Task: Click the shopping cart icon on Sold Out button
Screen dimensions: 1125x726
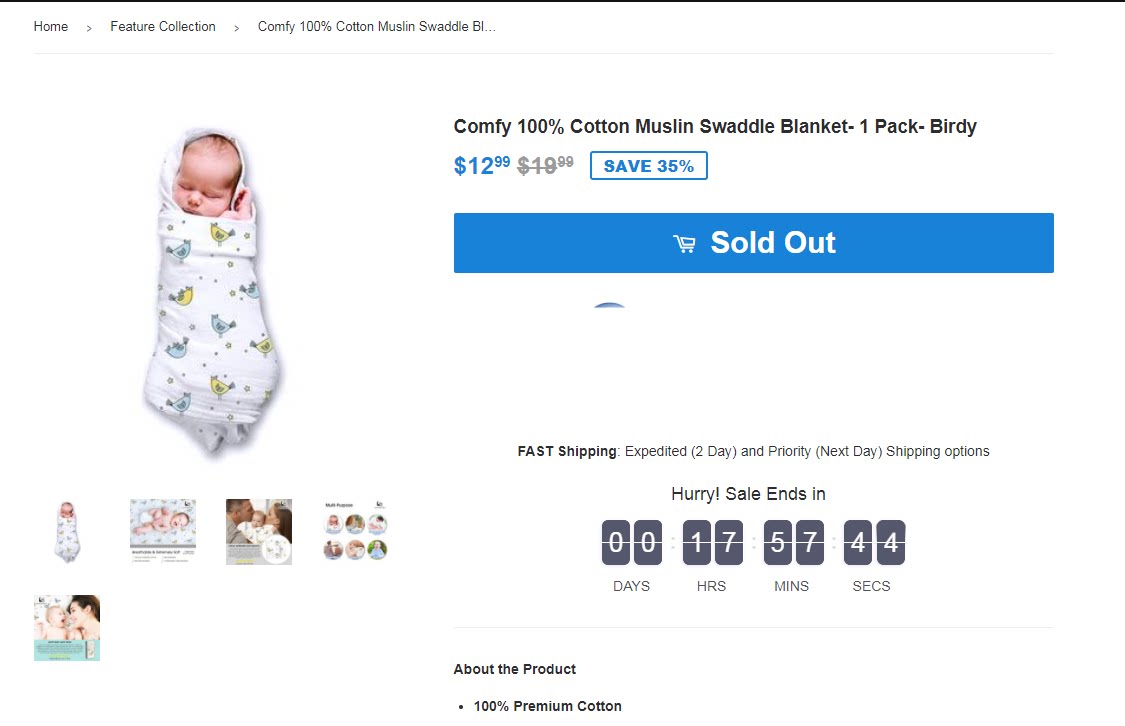Action: [x=685, y=243]
